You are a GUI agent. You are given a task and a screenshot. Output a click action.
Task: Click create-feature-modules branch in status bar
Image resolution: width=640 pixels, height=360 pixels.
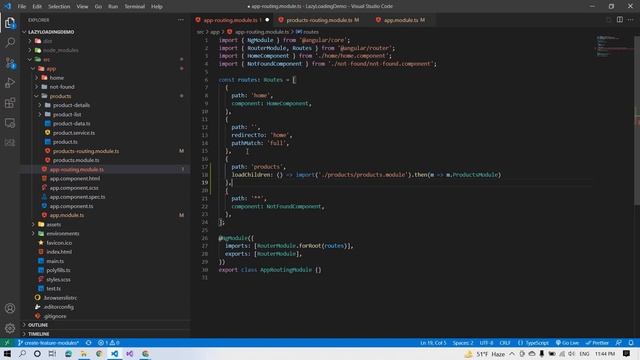[x=48, y=343]
